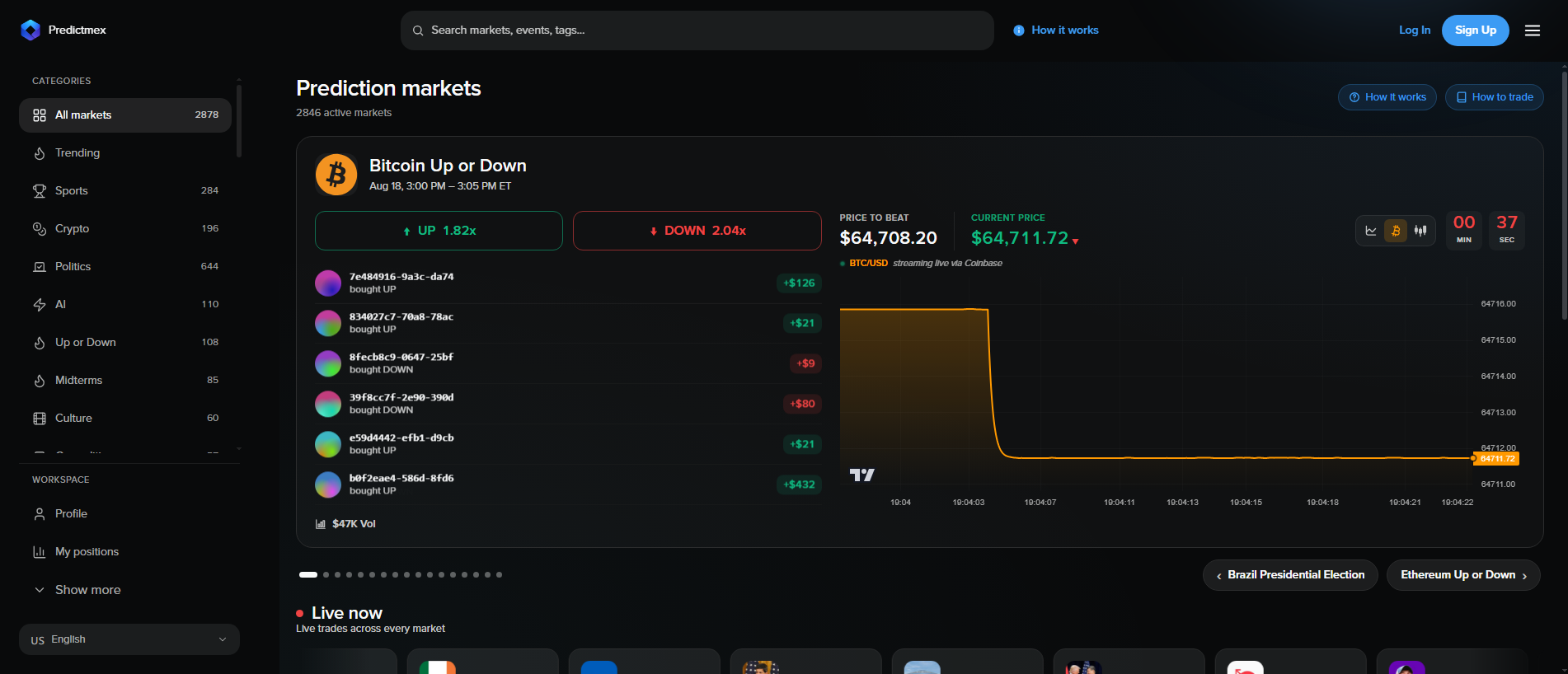Go to previous market Brazil Presidential Election
Image resolution: width=1568 pixels, height=674 pixels.
point(1290,575)
